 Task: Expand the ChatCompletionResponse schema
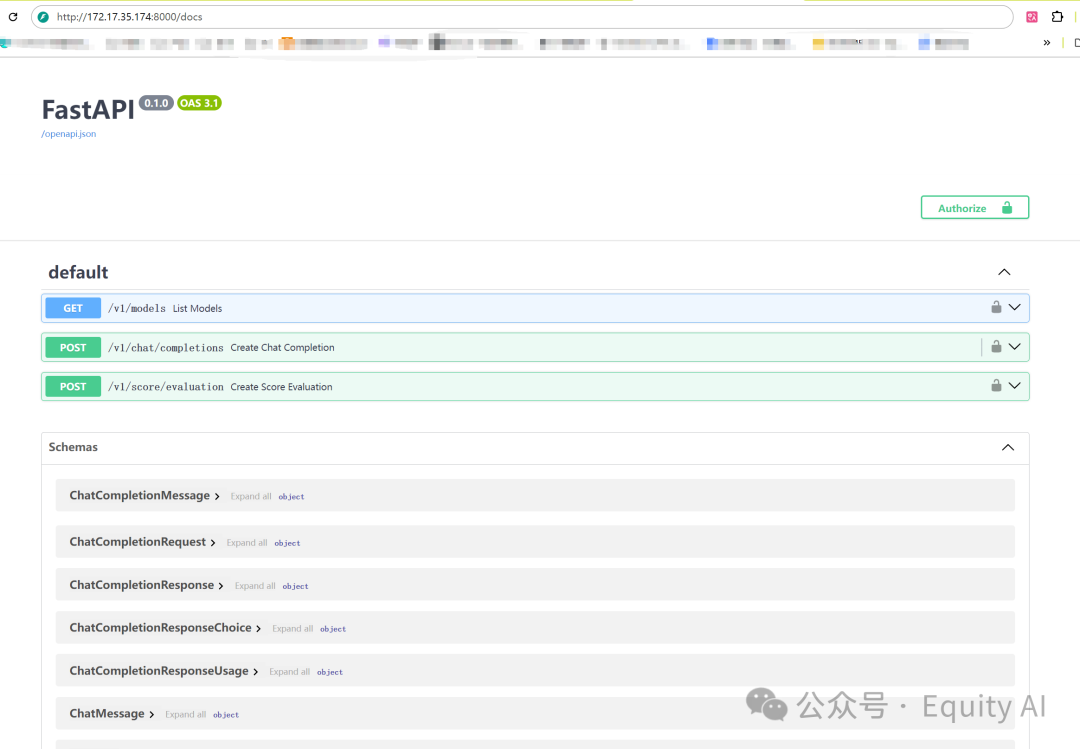[x=146, y=584]
